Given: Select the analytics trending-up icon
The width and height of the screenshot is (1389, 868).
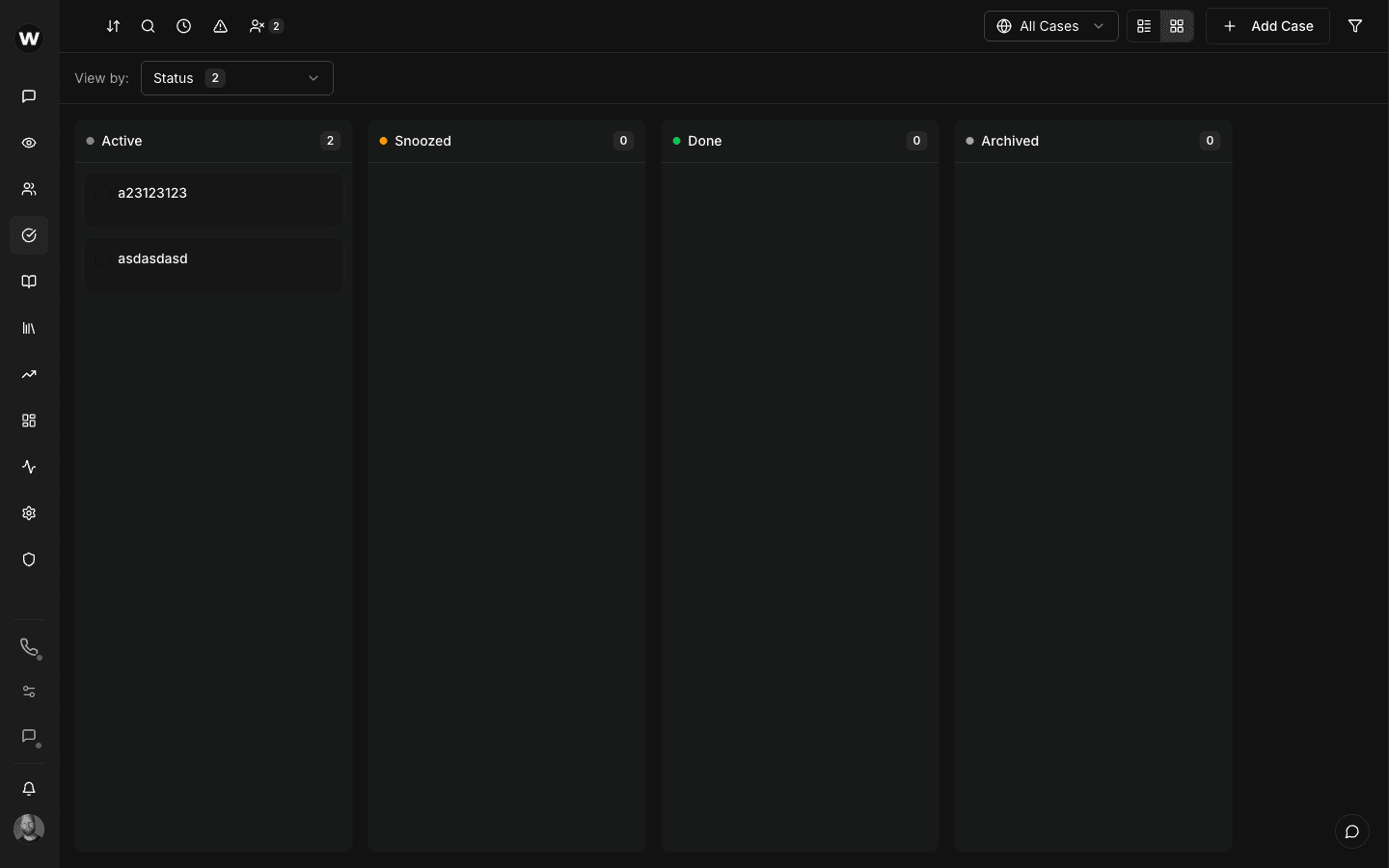Looking at the screenshot, I should pos(28,374).
